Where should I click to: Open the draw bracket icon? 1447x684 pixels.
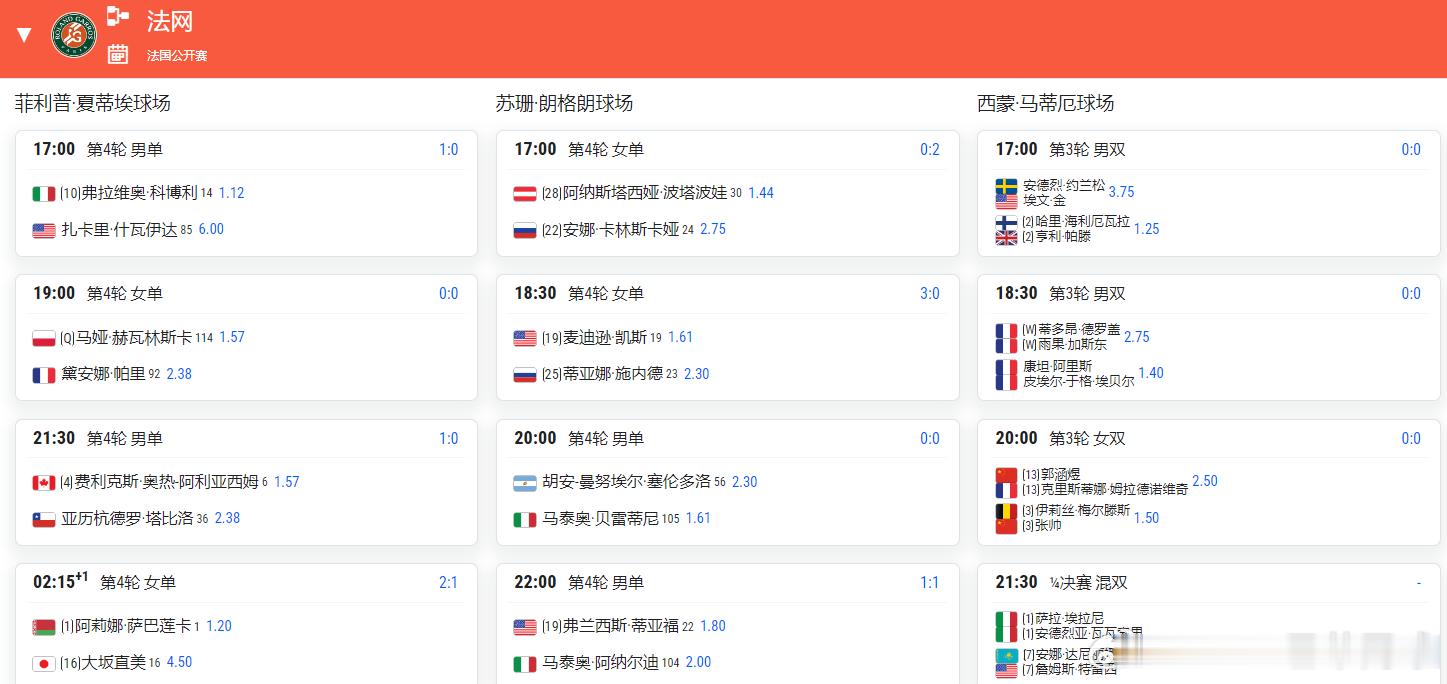click(118, 15)
